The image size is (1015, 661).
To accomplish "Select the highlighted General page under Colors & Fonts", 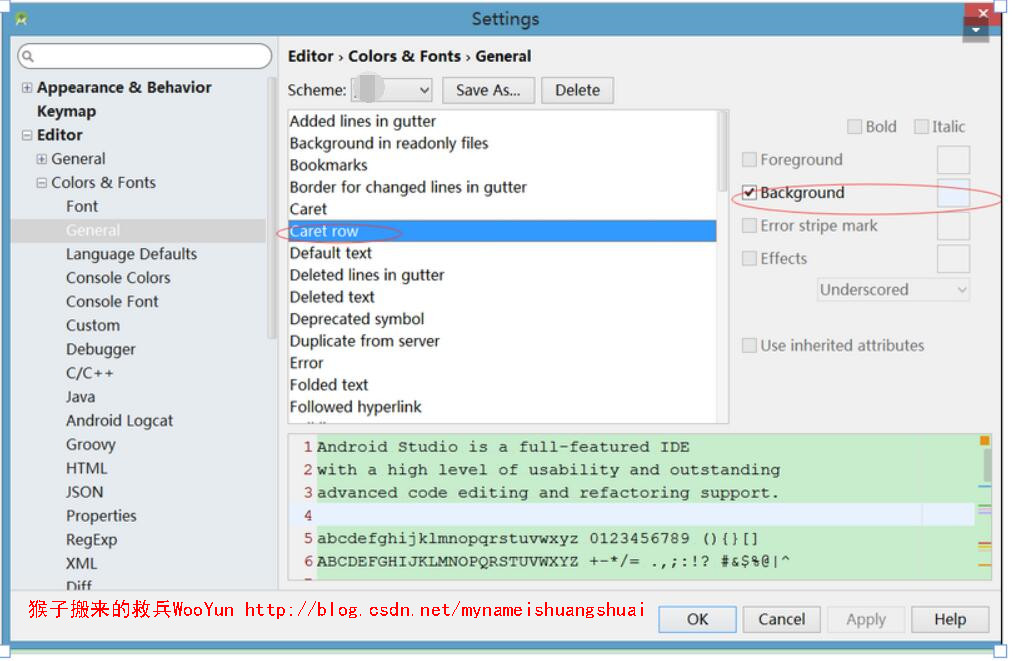I will [93, 230].
